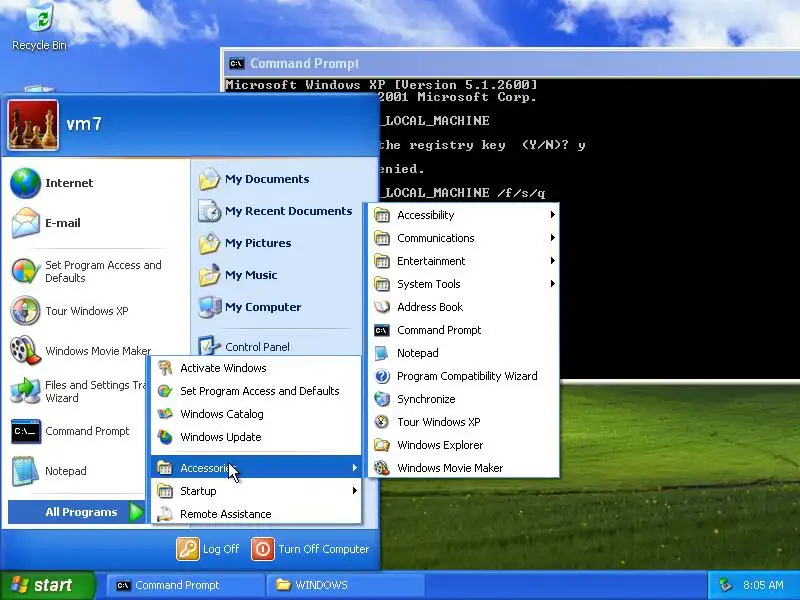Click the Entertainment folder icon
The width and height of the screenshot is (800, 600).
click(382, 261)
